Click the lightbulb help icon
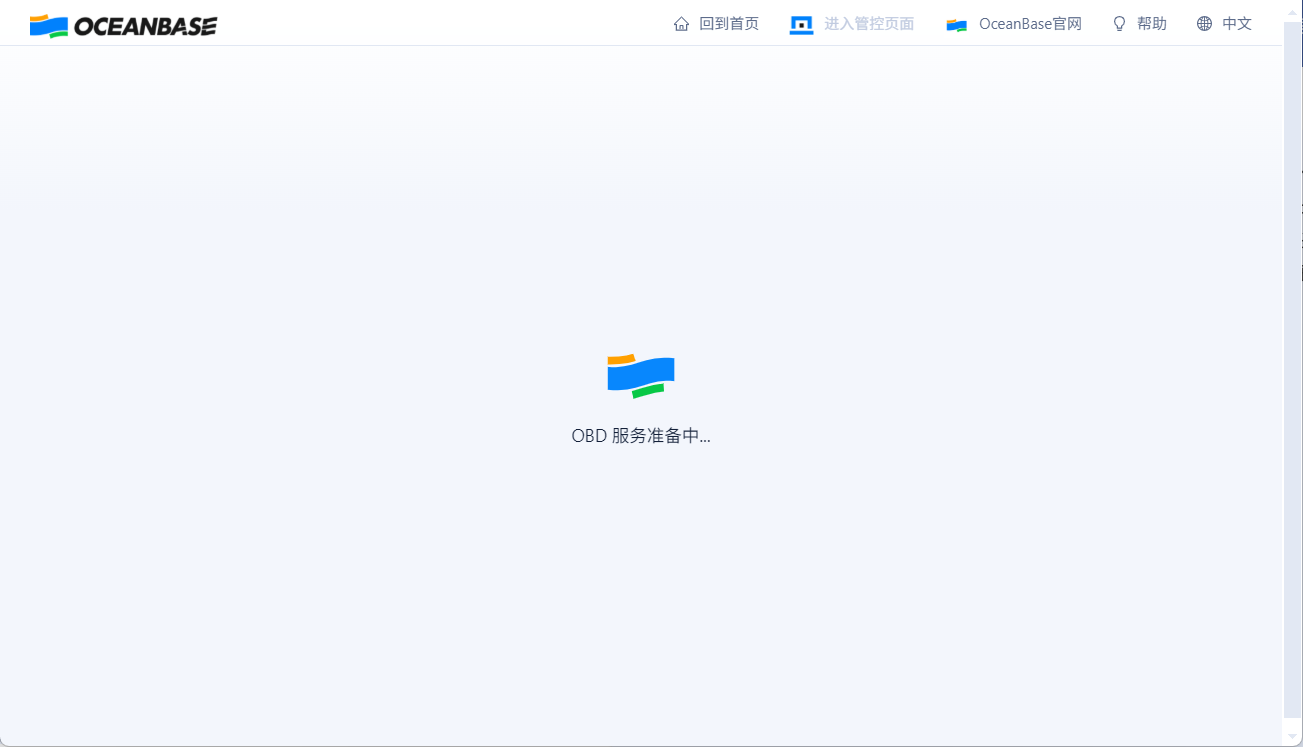The image size is (1303, 747). pos(1120,24)
